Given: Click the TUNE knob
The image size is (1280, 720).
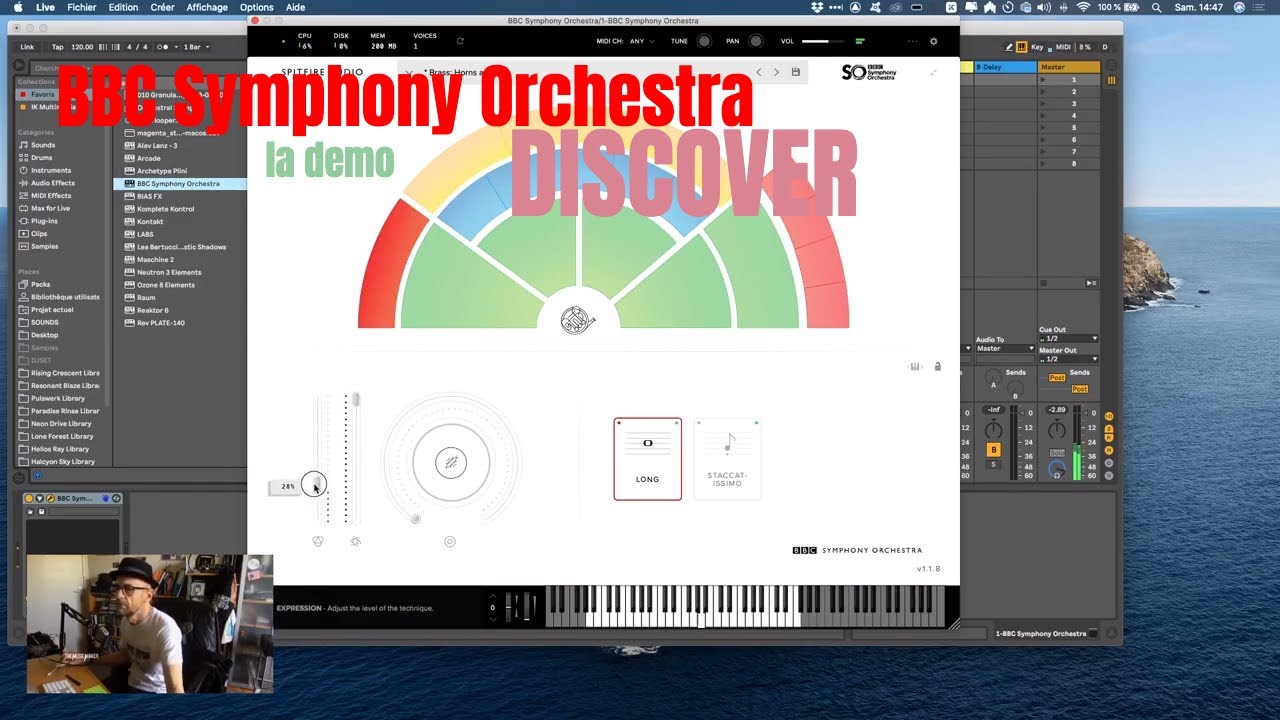Looking at the screenshot, I should pos(704,42).
